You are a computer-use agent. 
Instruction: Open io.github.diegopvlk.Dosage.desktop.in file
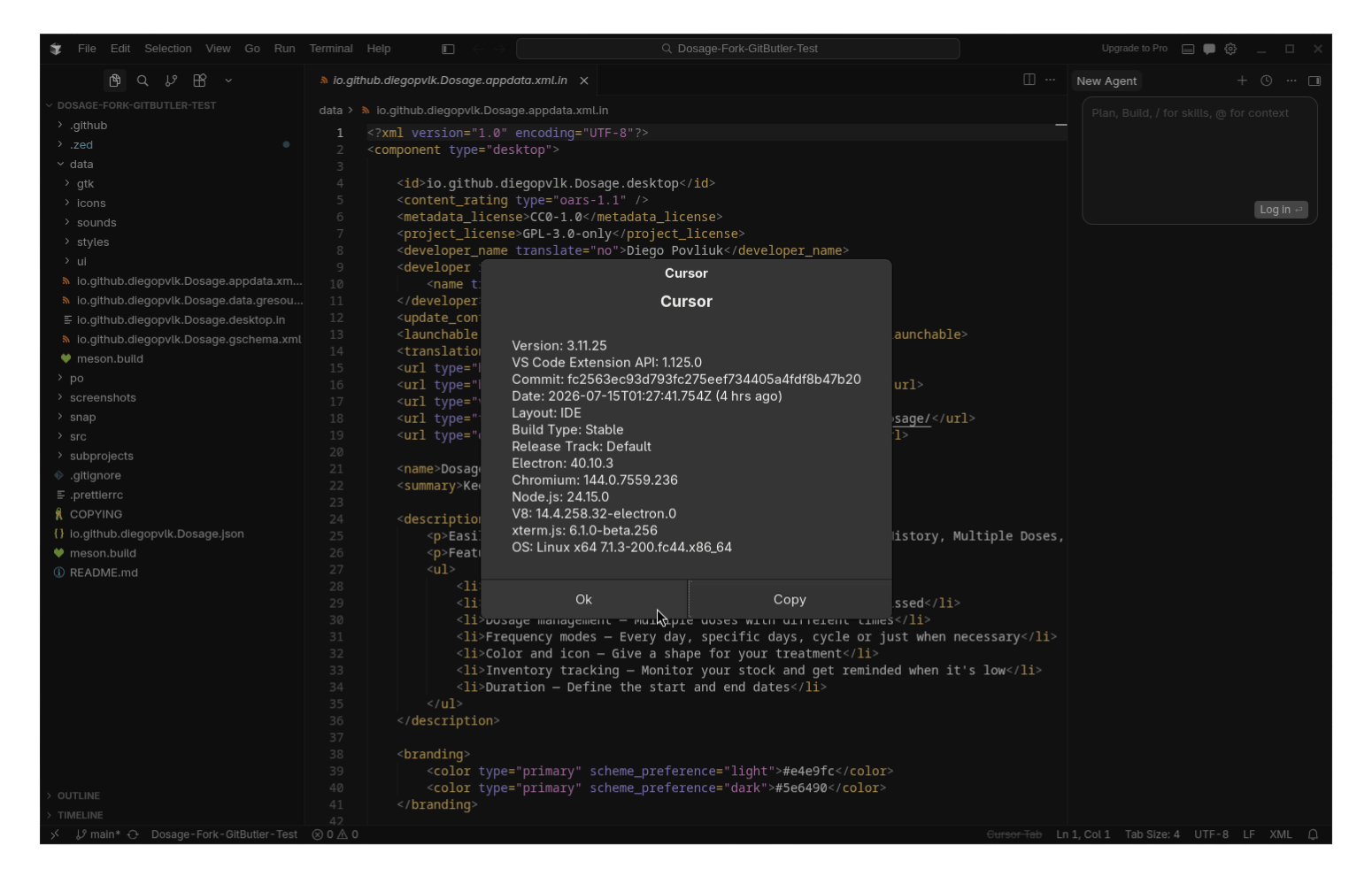tap(181, 320)
